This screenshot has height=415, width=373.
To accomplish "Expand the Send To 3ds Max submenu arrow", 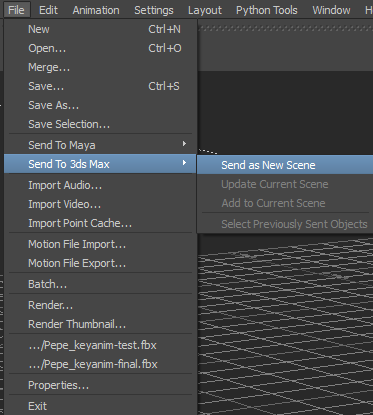I will pos(184,163).
